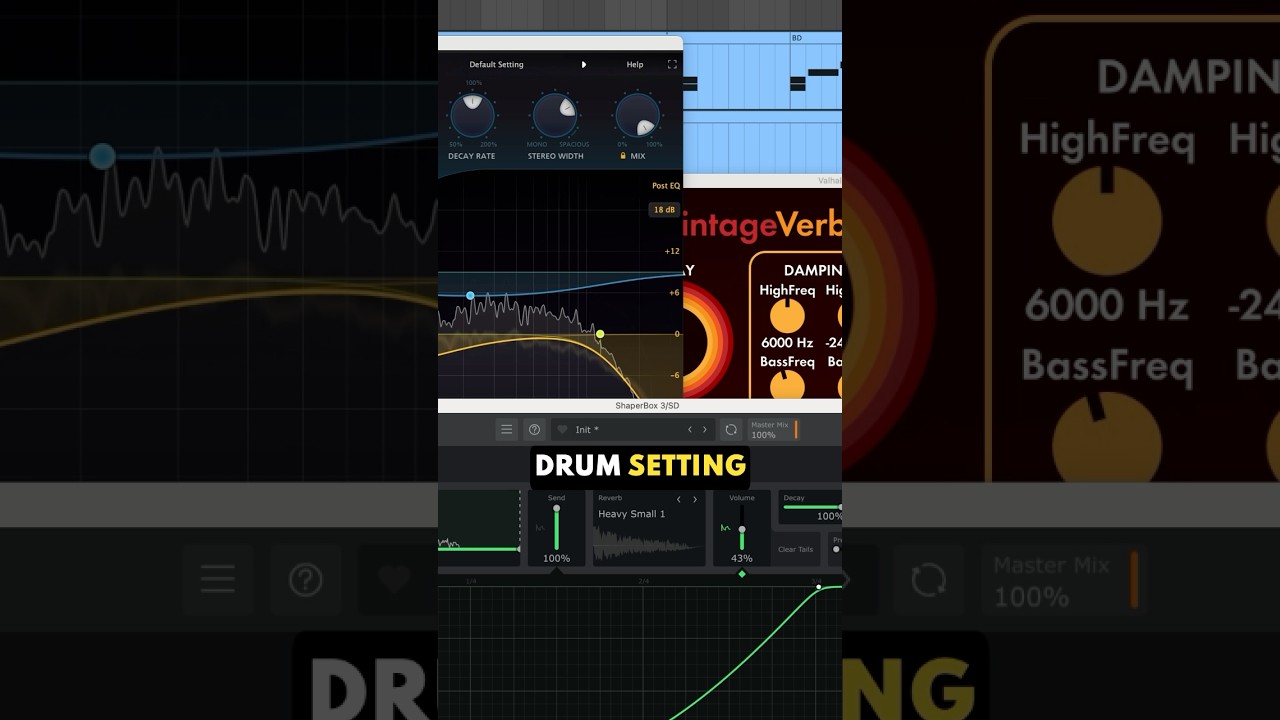
Task: Click the arrow beside Default Setting
Action: 584,64
